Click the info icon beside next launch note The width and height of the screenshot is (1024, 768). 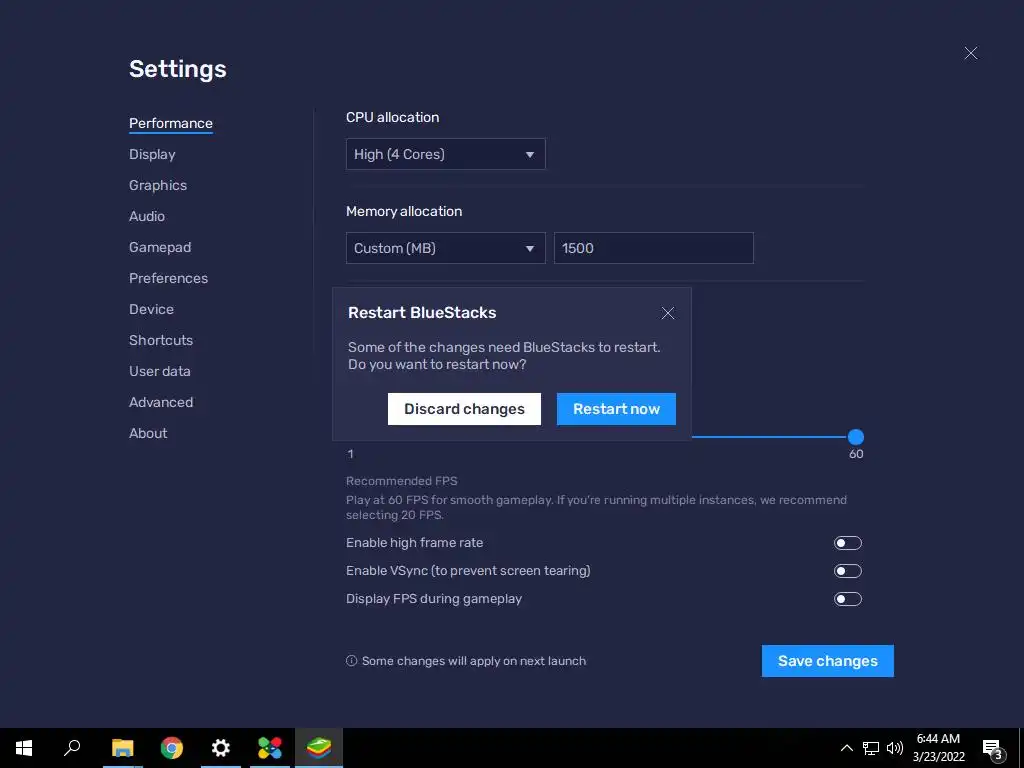tap(351, 661)
